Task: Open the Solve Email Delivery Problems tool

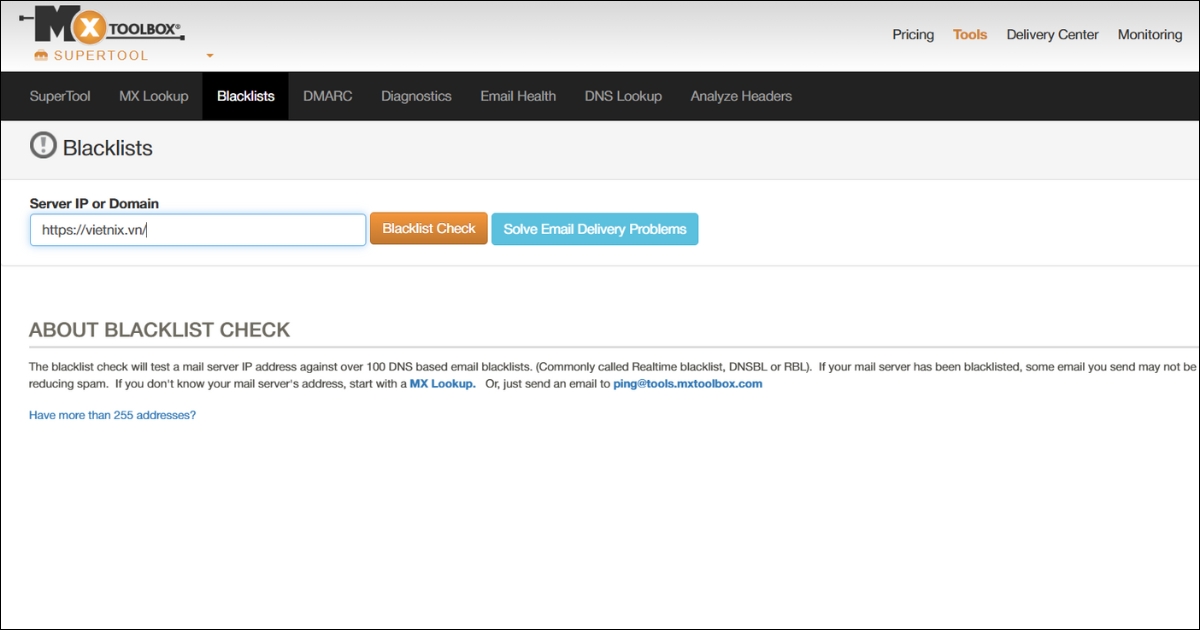Action: [x=594, y=228]
